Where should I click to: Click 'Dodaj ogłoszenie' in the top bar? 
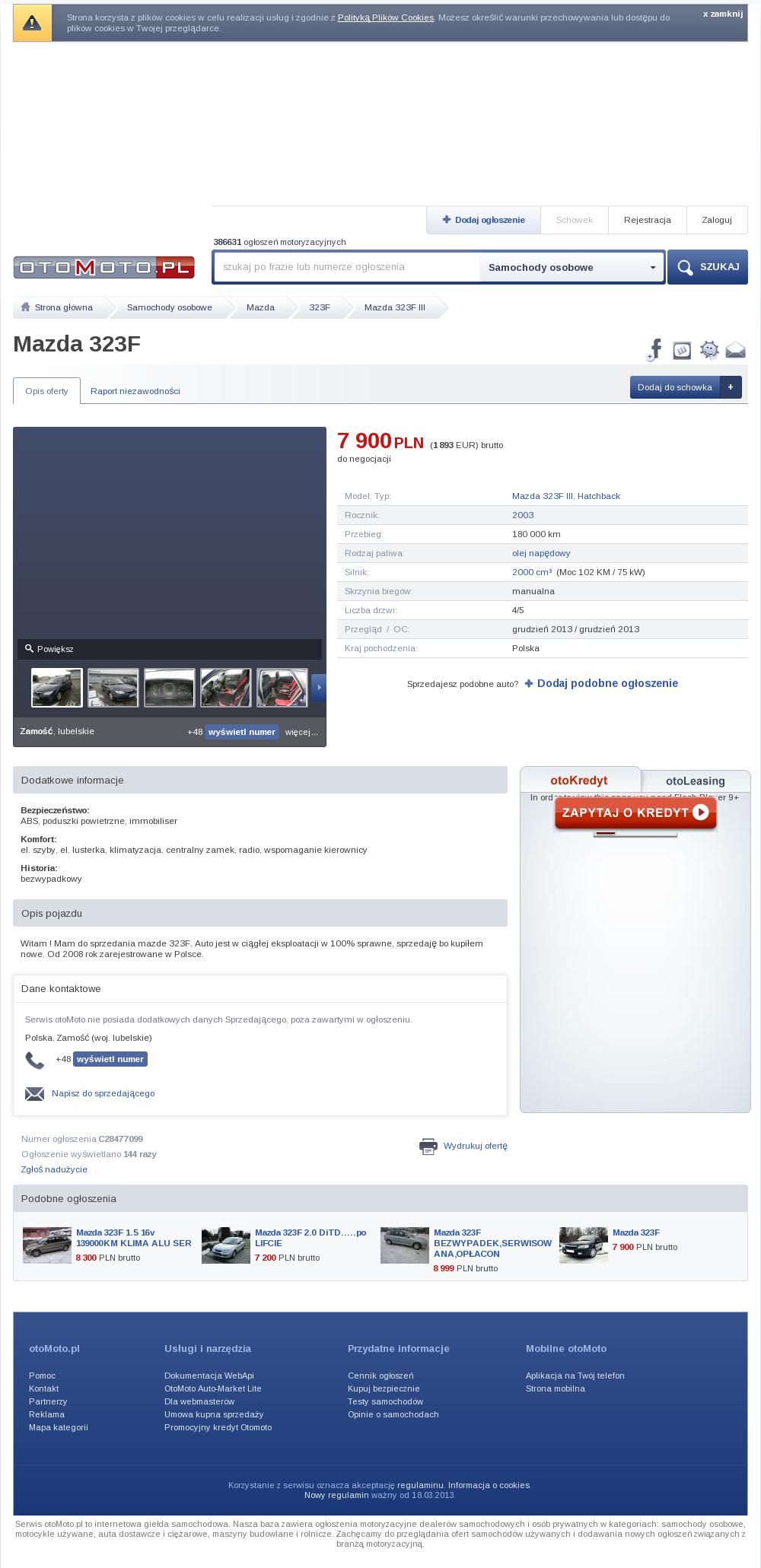pyautogui.click(x=483, y=220)
